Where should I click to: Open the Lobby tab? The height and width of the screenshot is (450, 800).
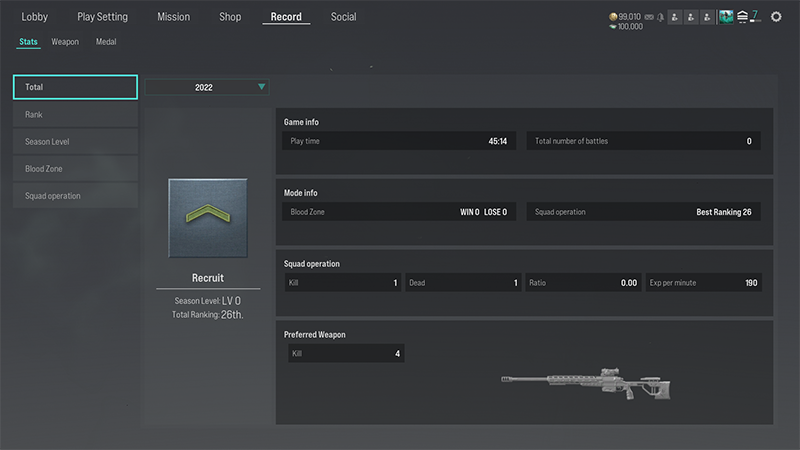pyautogui.click(x=35, y=17)
